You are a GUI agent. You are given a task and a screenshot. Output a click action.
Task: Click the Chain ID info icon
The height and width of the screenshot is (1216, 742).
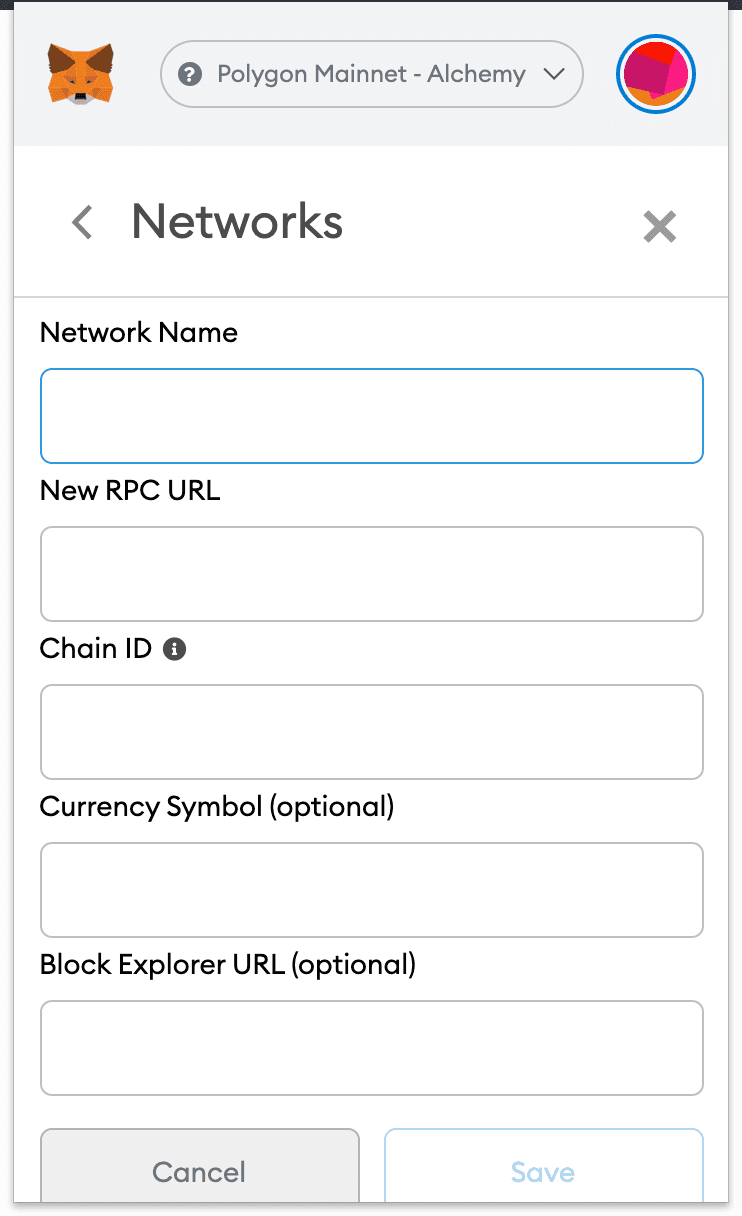[175, 649]
